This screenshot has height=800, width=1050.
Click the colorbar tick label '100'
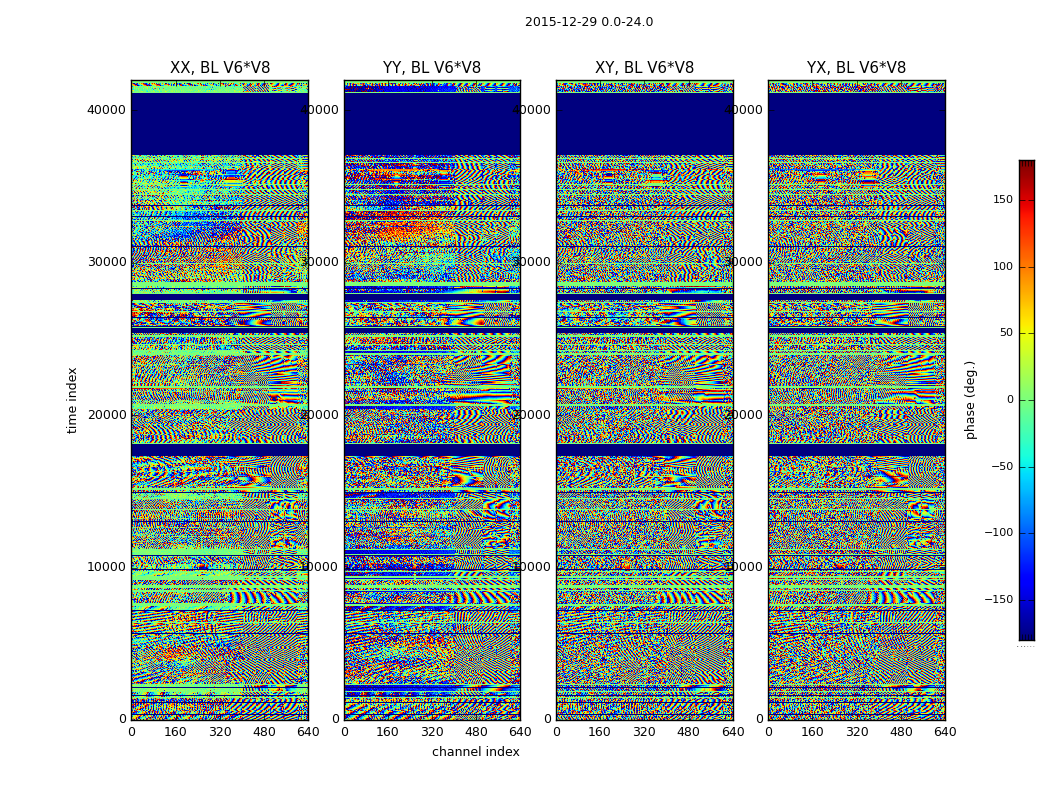1003,266
